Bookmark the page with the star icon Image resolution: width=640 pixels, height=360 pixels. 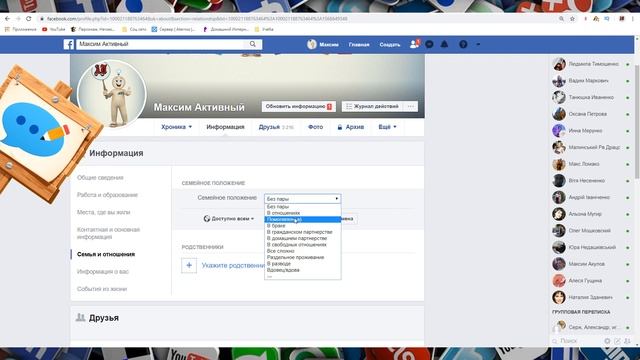[x=572, y=19]
